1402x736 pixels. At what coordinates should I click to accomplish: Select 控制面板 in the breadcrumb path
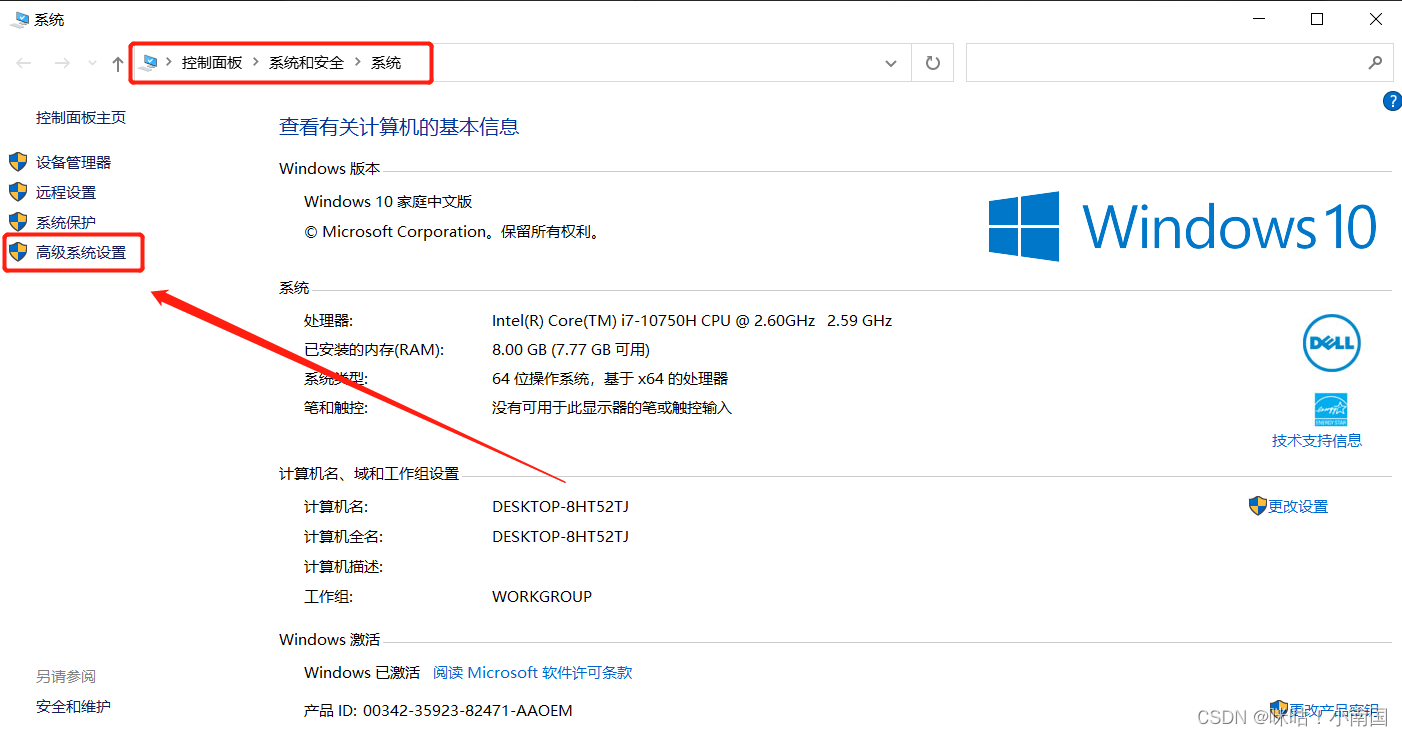[212, 62]
